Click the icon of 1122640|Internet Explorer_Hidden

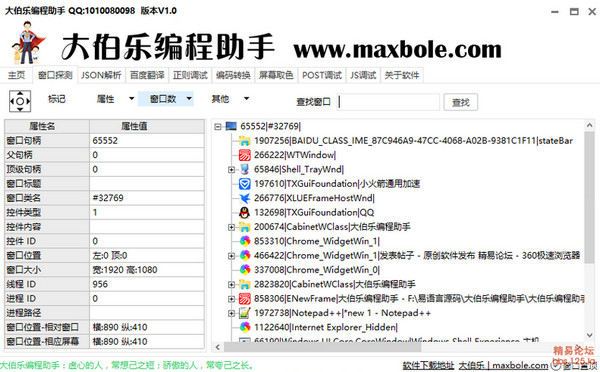pos(245,327)
